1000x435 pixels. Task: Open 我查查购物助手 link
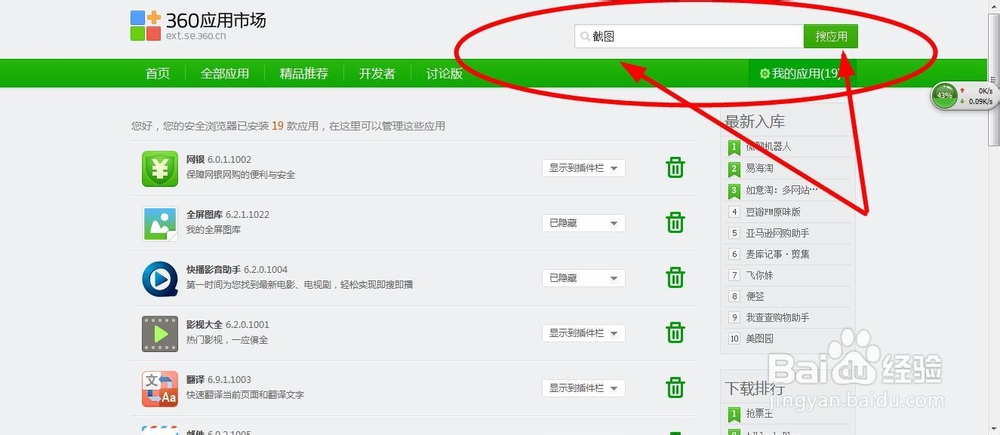point(777,318)
